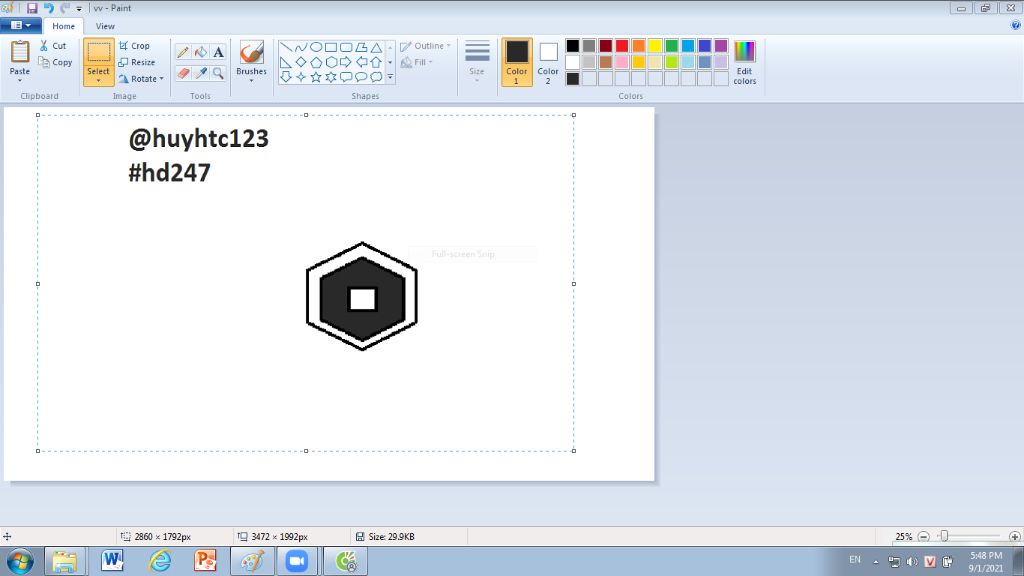Screen dimensions: 1024x576
Task: Select the Pencil tool
Action: point(183,52)
